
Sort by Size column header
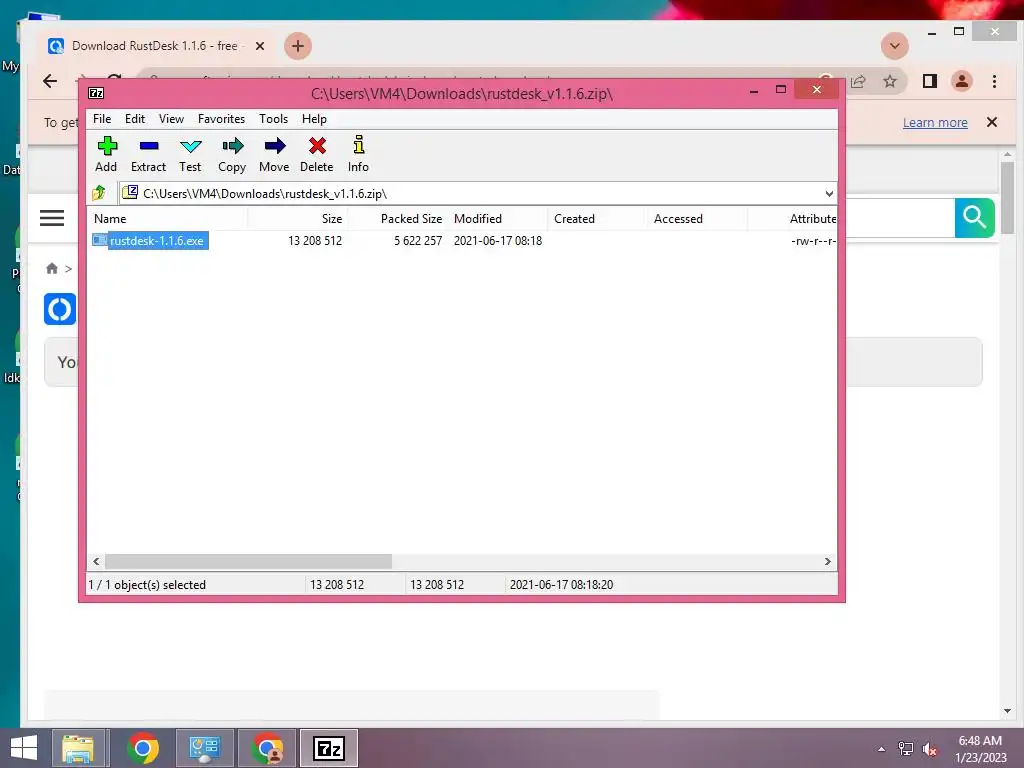click(x=297, y=219)
